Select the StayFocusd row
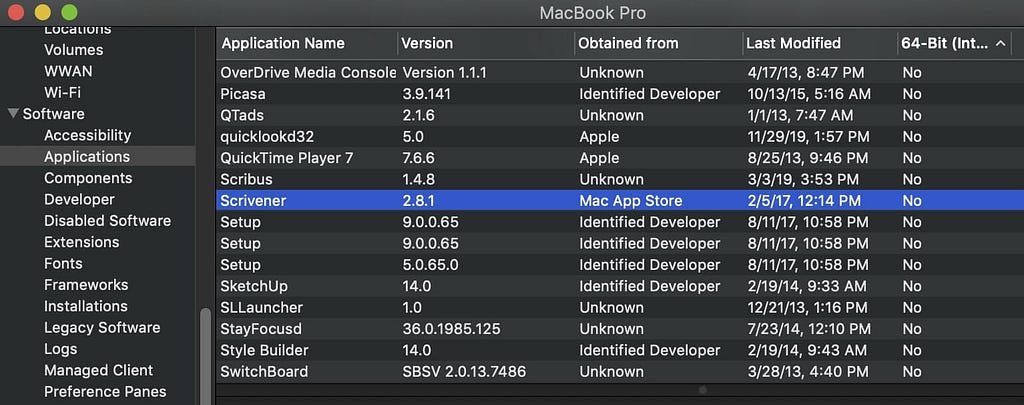This screenshot has height=405, width=1024. pos(620,329)
